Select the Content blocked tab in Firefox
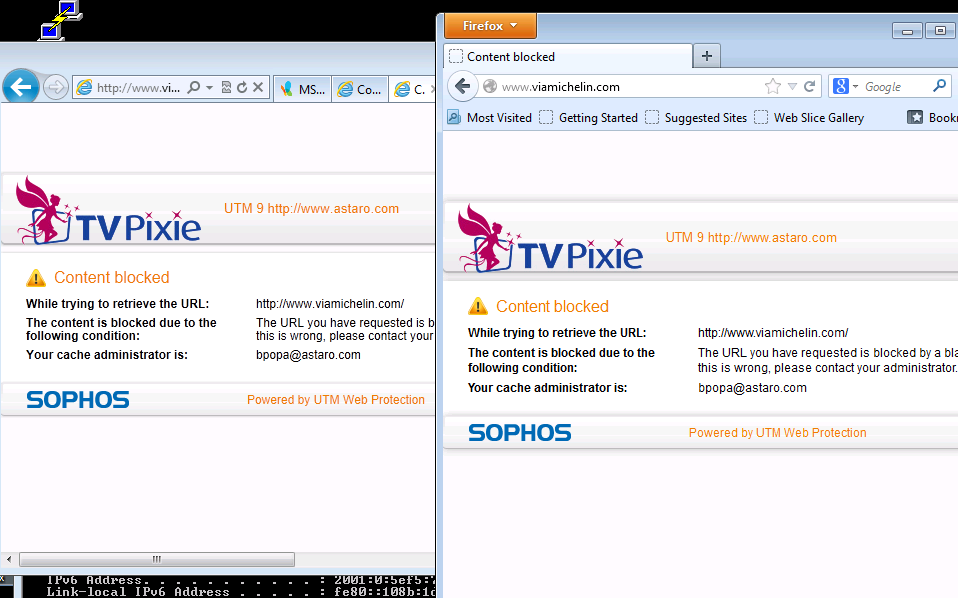Viewport: 958px width, 598px height. tap(568, 57)
